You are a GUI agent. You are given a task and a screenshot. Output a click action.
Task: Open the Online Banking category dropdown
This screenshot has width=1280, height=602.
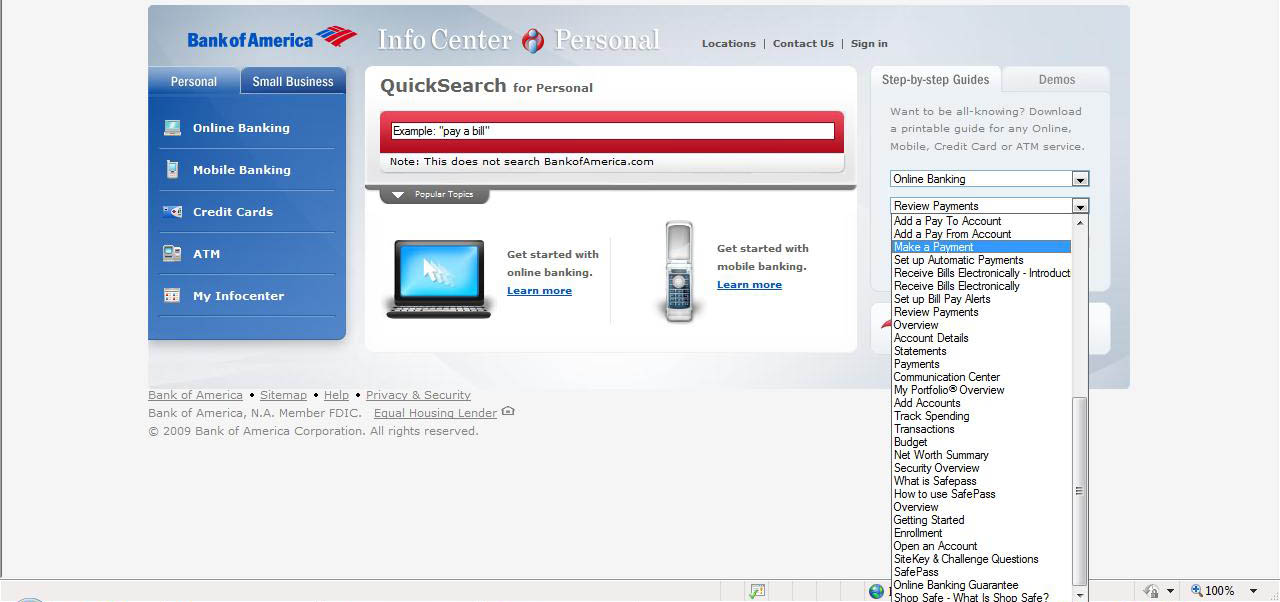[1080, 179]
